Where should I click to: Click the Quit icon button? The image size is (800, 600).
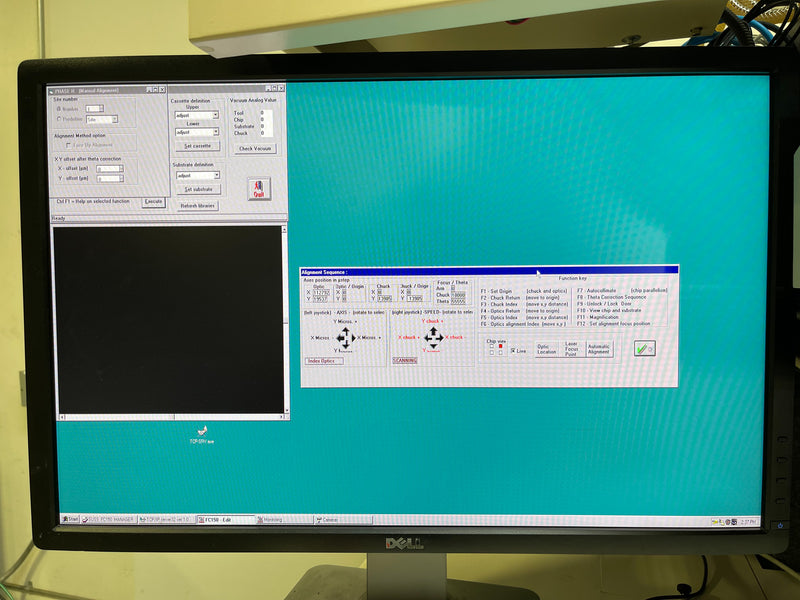[258, 189]
